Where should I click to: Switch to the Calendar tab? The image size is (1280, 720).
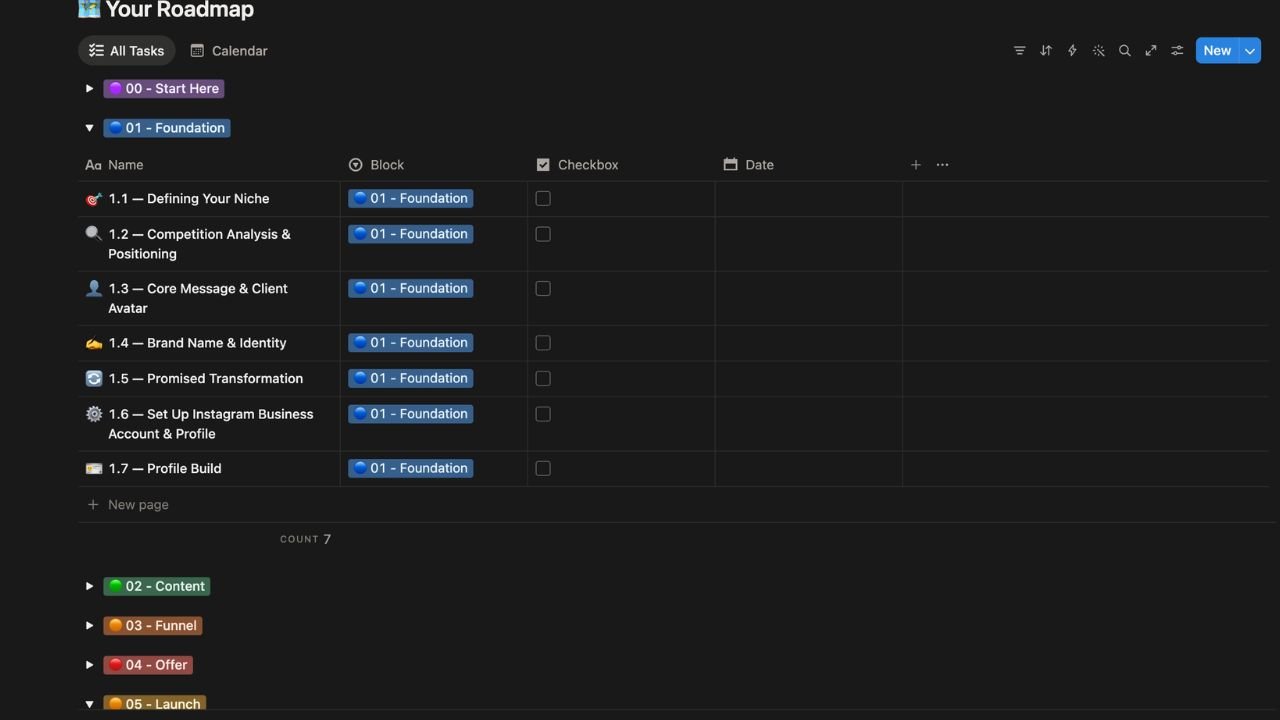(x=229, y=51)
